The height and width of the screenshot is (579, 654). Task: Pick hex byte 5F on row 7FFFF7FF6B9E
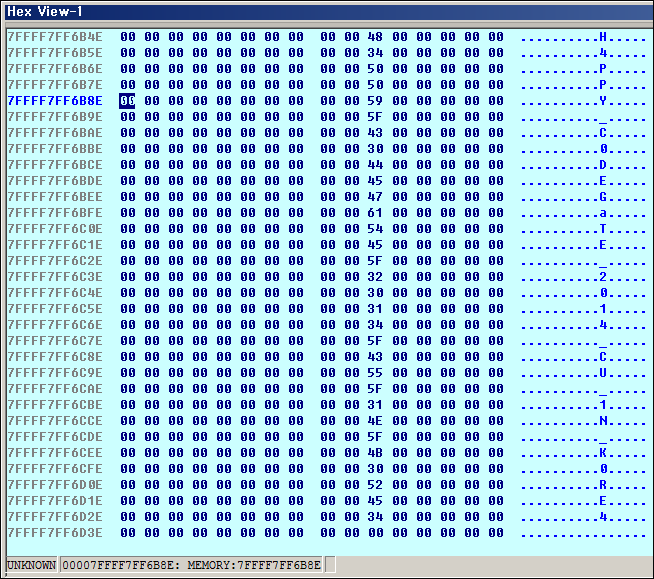[x=375, y=117]
